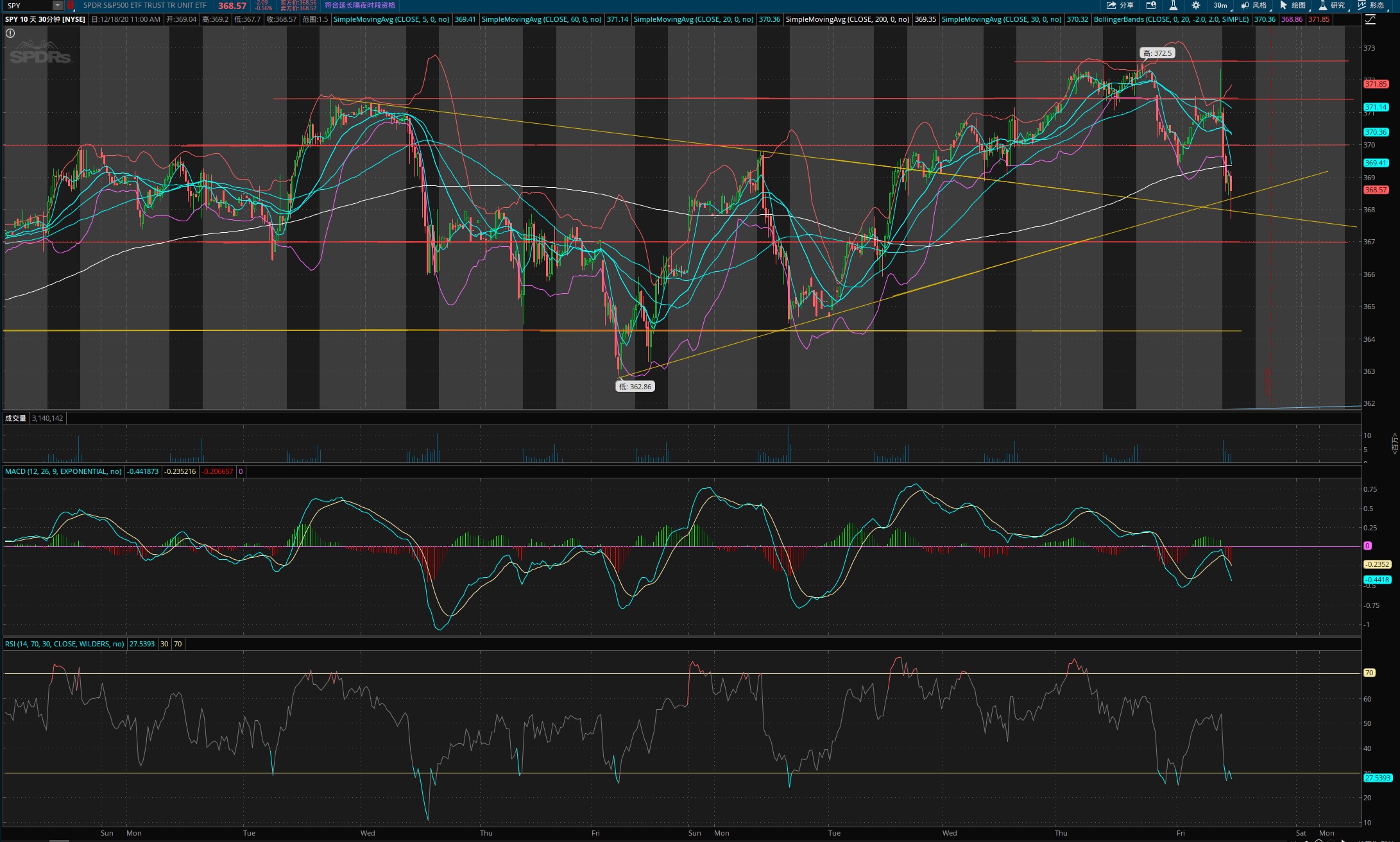Click the MACD (12, 26, 9, EXPONENTIAL, no) label

[x=64, y=471]
